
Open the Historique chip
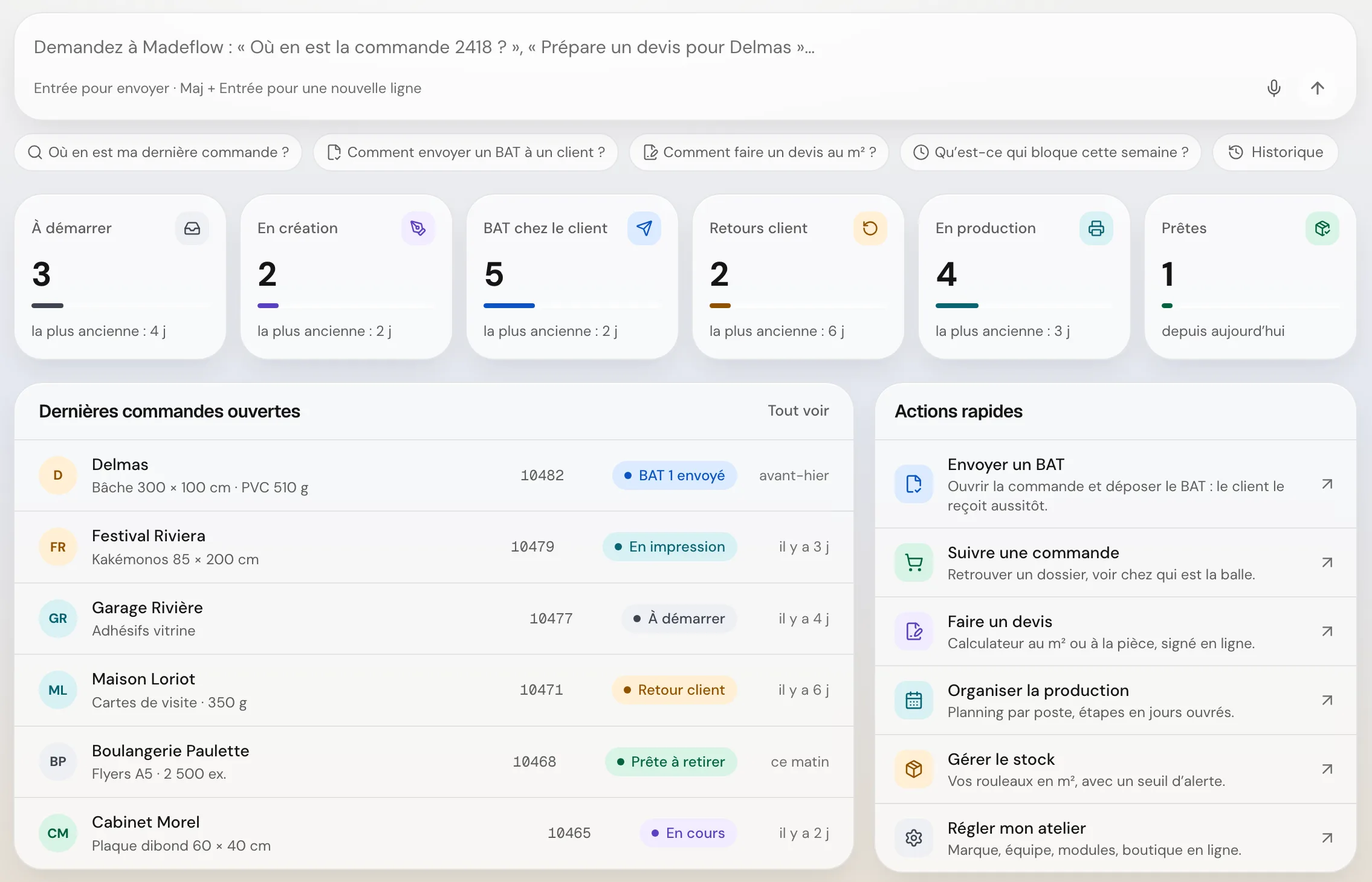coord(1275,152)
